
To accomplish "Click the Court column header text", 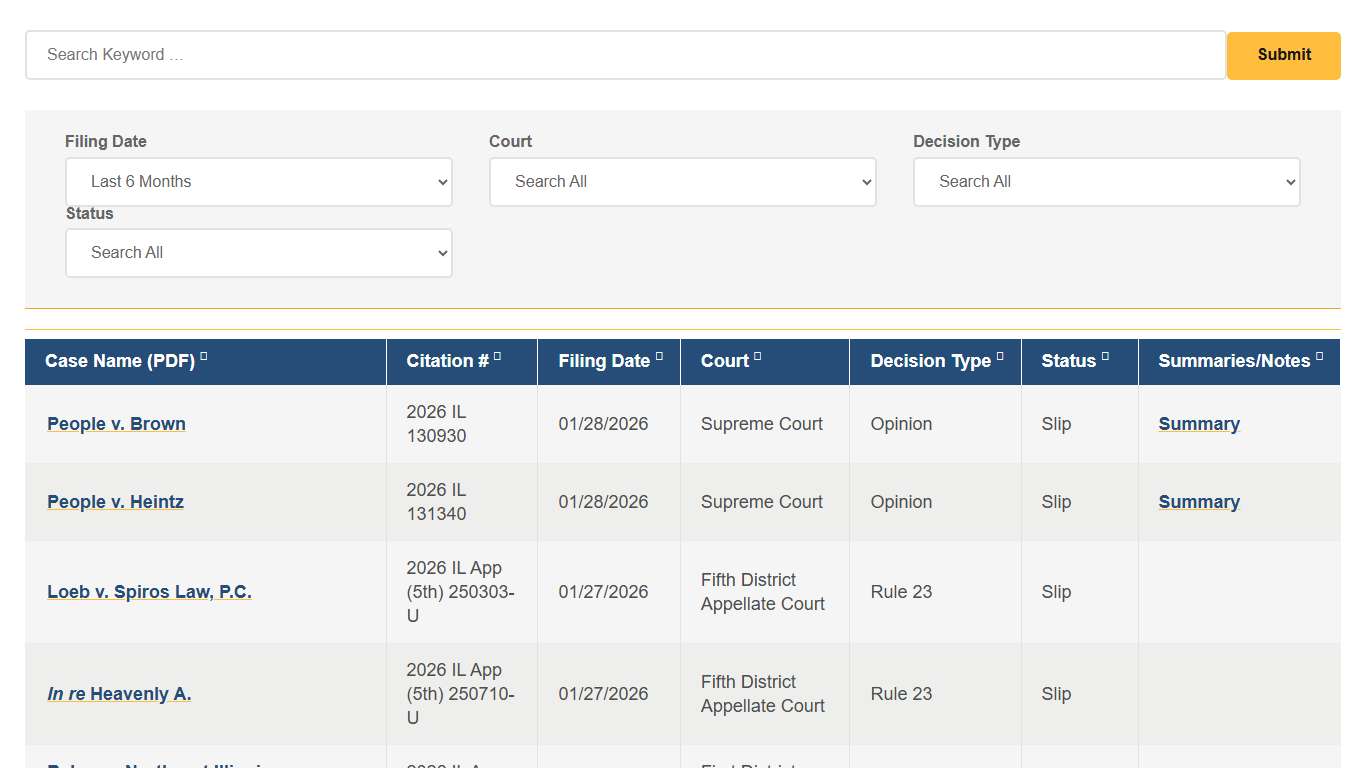I will pyautogui.click(x=724, y=361).
